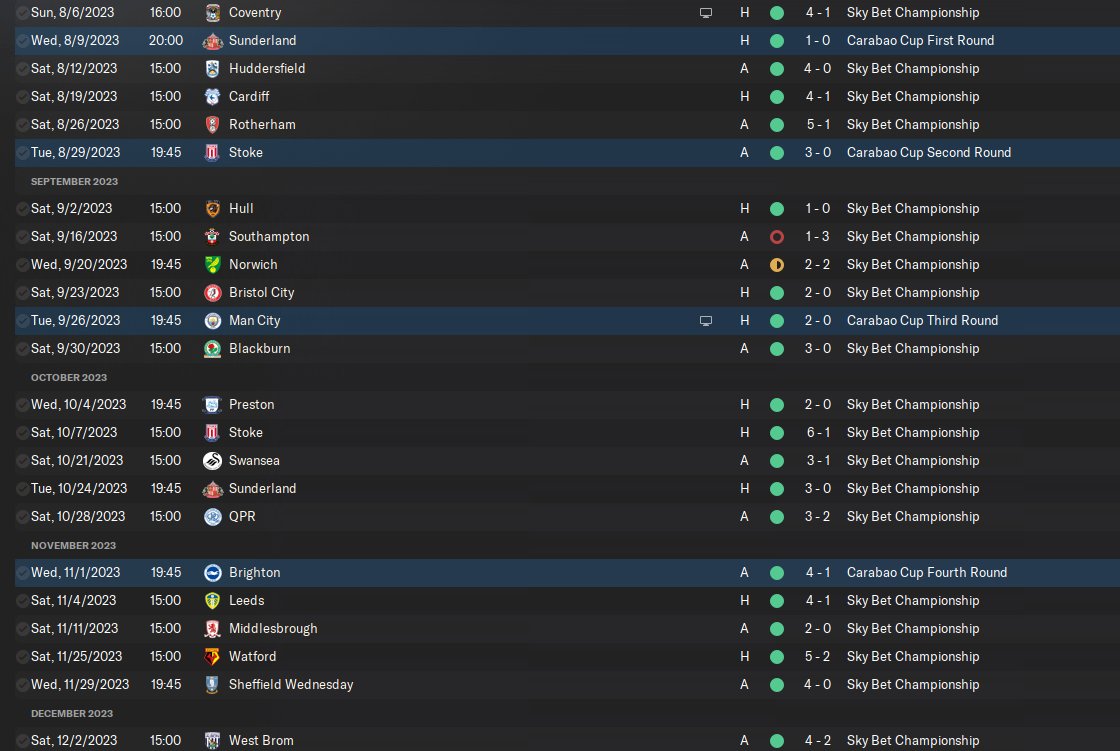Toggle the checkmark beside Wed, 11/1/2023 Brighton fixture

[23, 572]
